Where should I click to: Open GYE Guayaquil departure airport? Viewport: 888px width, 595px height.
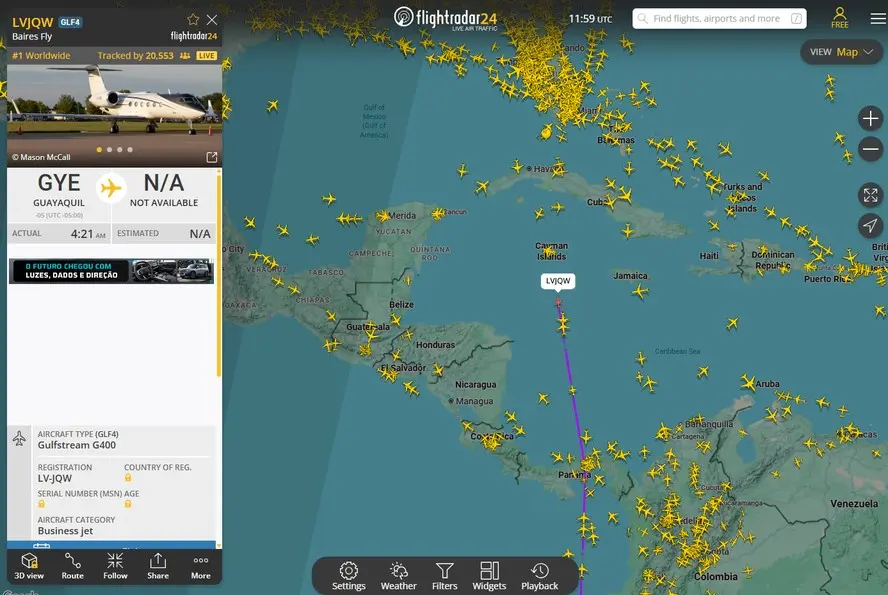point(59,194)
